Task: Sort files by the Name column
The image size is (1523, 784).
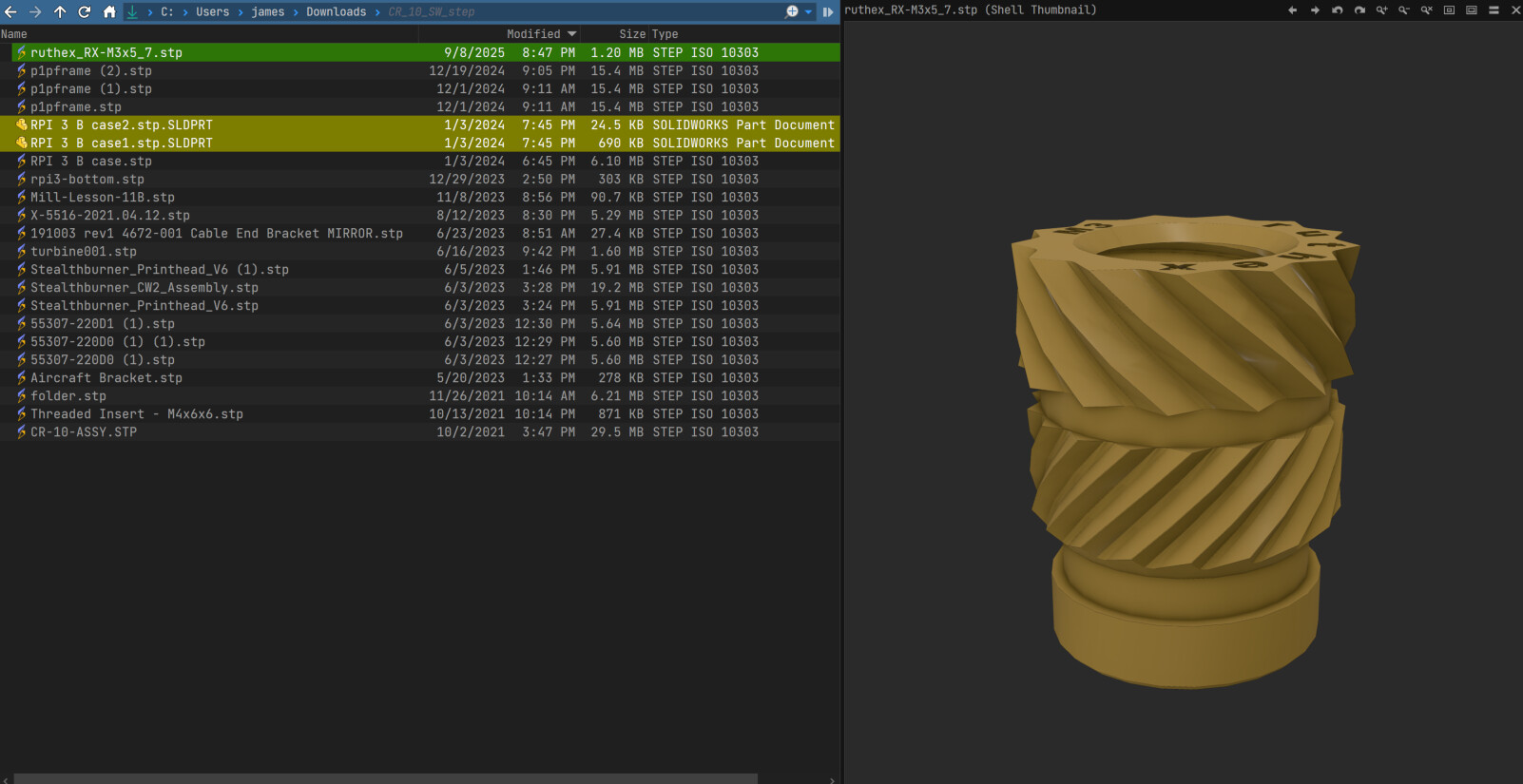Action: (14, 34)
